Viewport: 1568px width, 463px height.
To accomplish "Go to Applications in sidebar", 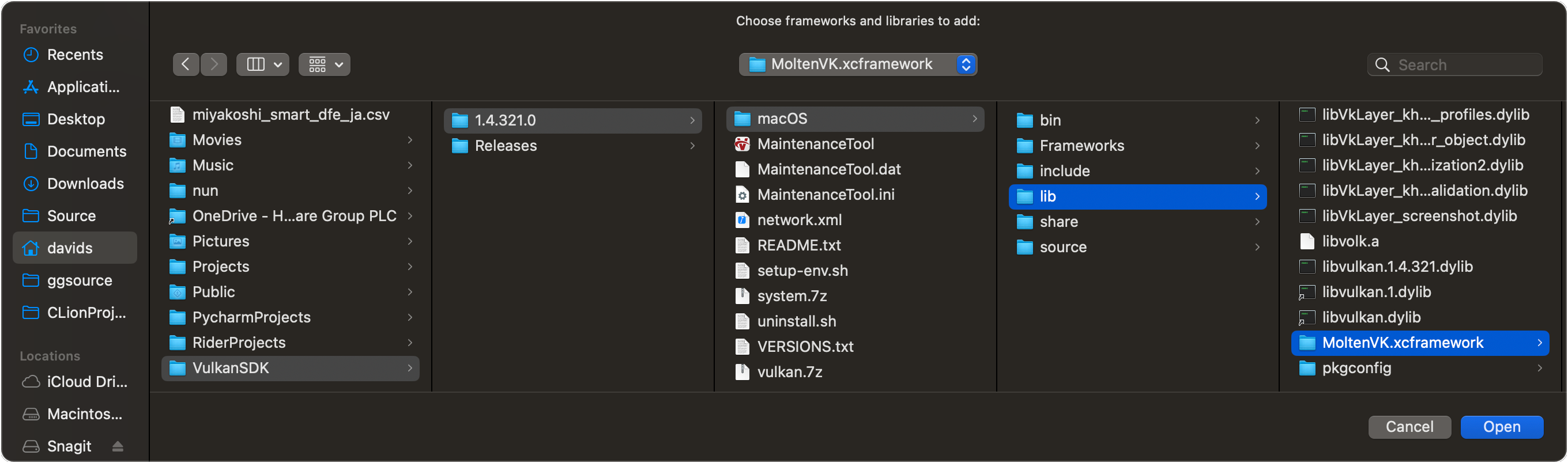I will click(83, 87).
